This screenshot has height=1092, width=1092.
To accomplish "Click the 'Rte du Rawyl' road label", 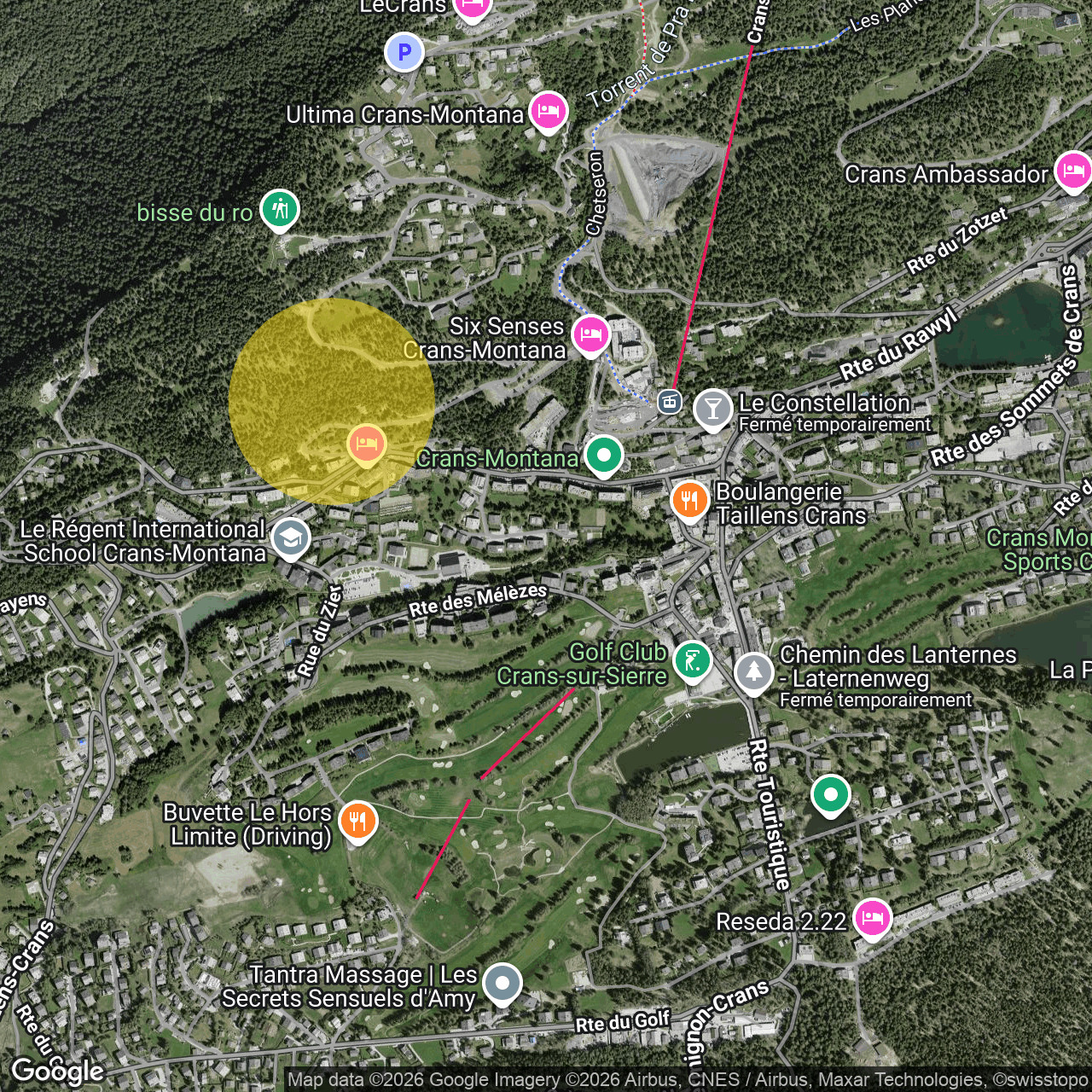I will point(899,345).
